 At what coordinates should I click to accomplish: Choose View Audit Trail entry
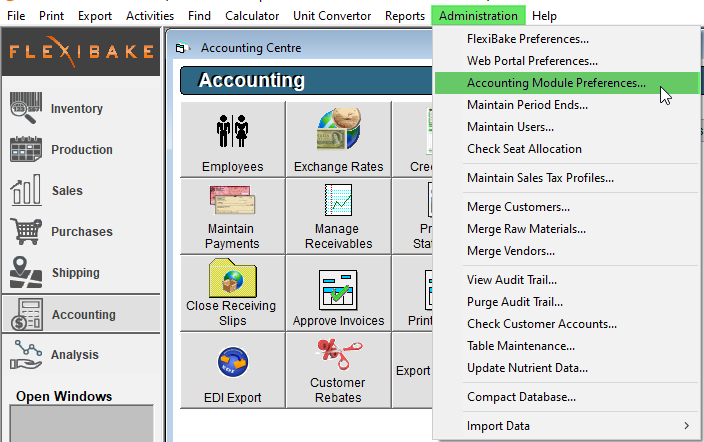point(567,280)
